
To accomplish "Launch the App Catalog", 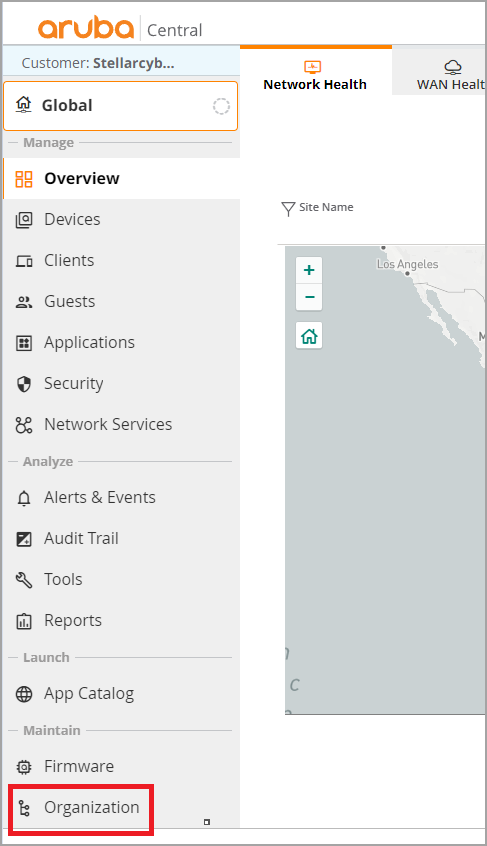I will click(121, 694).
